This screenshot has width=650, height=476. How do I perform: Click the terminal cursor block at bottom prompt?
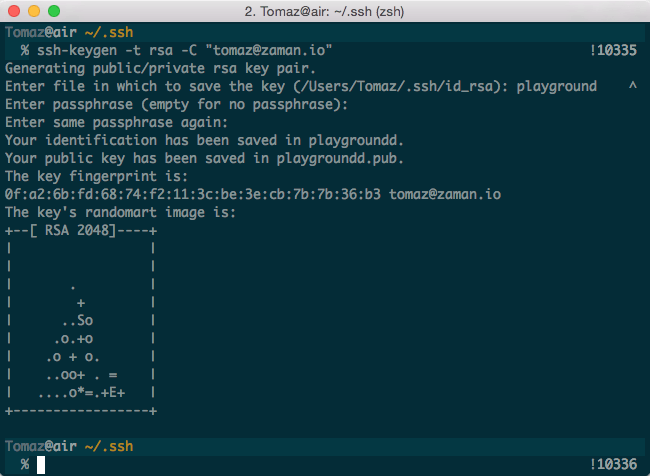pyautogui.click(x=41, y=464)
